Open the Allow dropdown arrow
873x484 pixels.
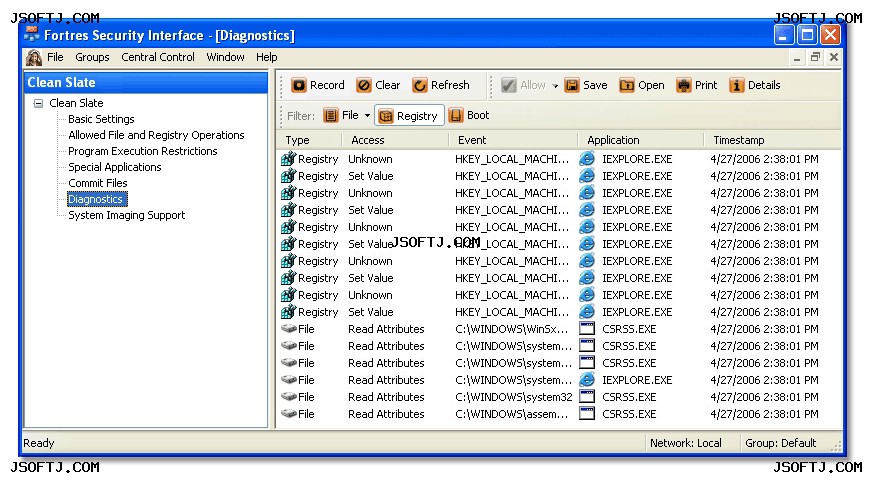pyautogui.click(x=555, y=86)
